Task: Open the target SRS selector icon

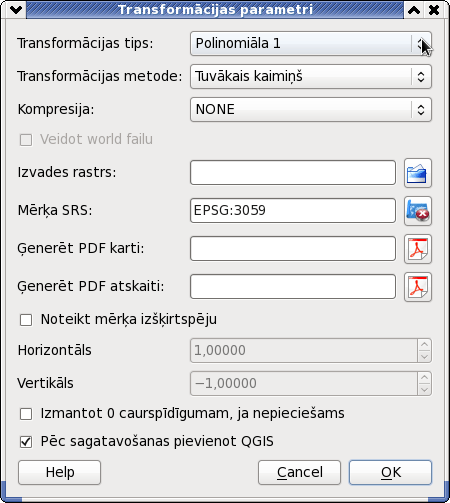Action: click(418, 211)
